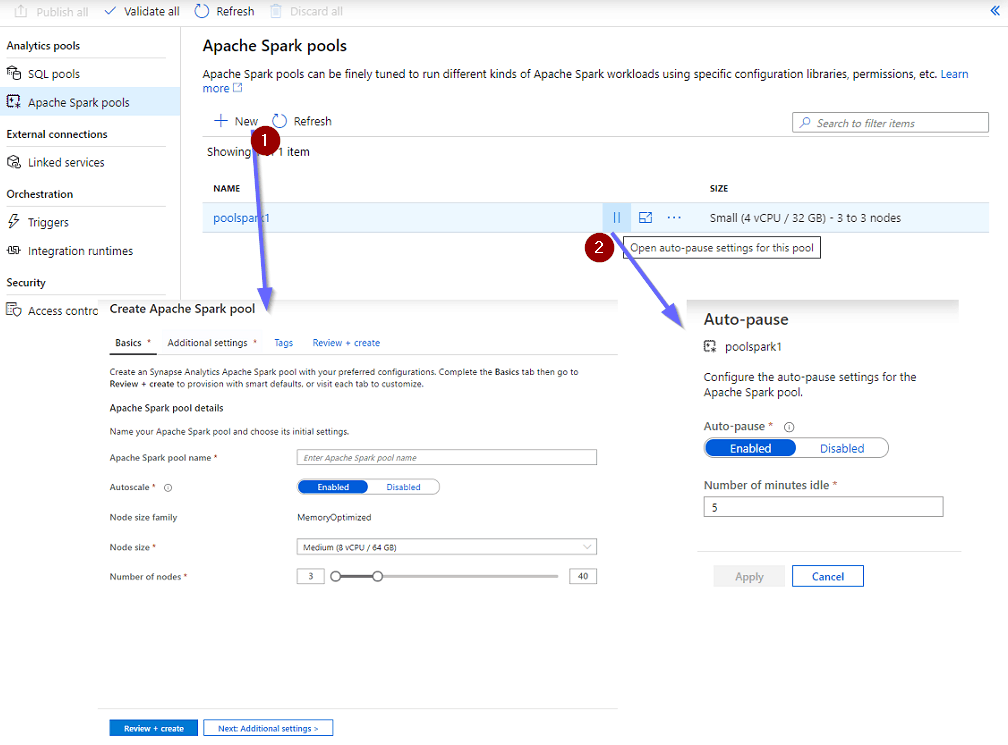
Task: Click the Apply button in Auto-pause
Action: click(x=749, y=576)
